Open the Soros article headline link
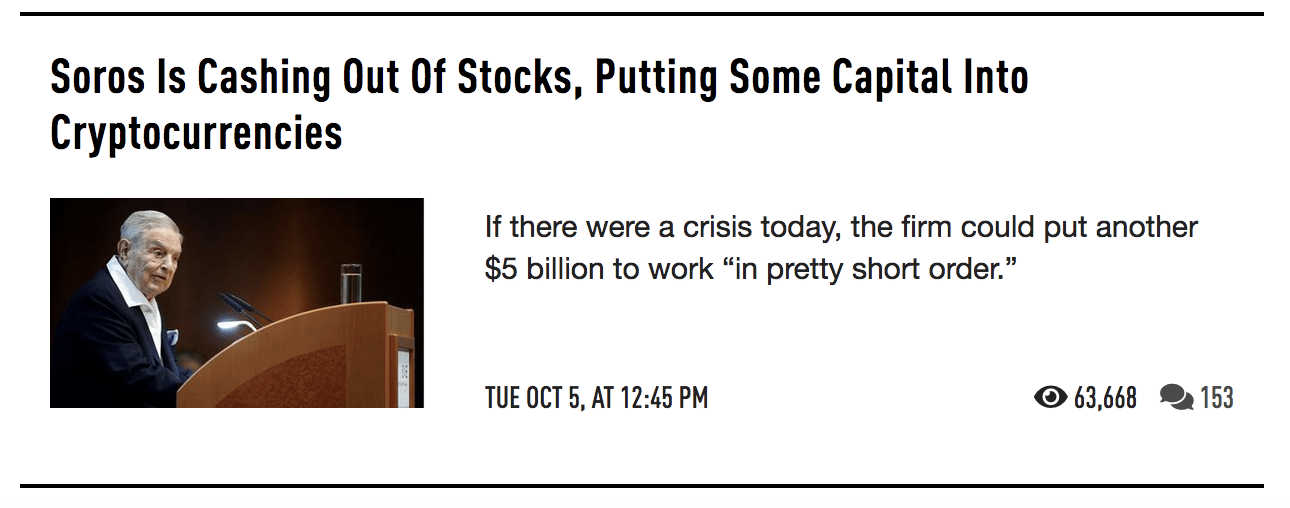 tap(538, 78)
